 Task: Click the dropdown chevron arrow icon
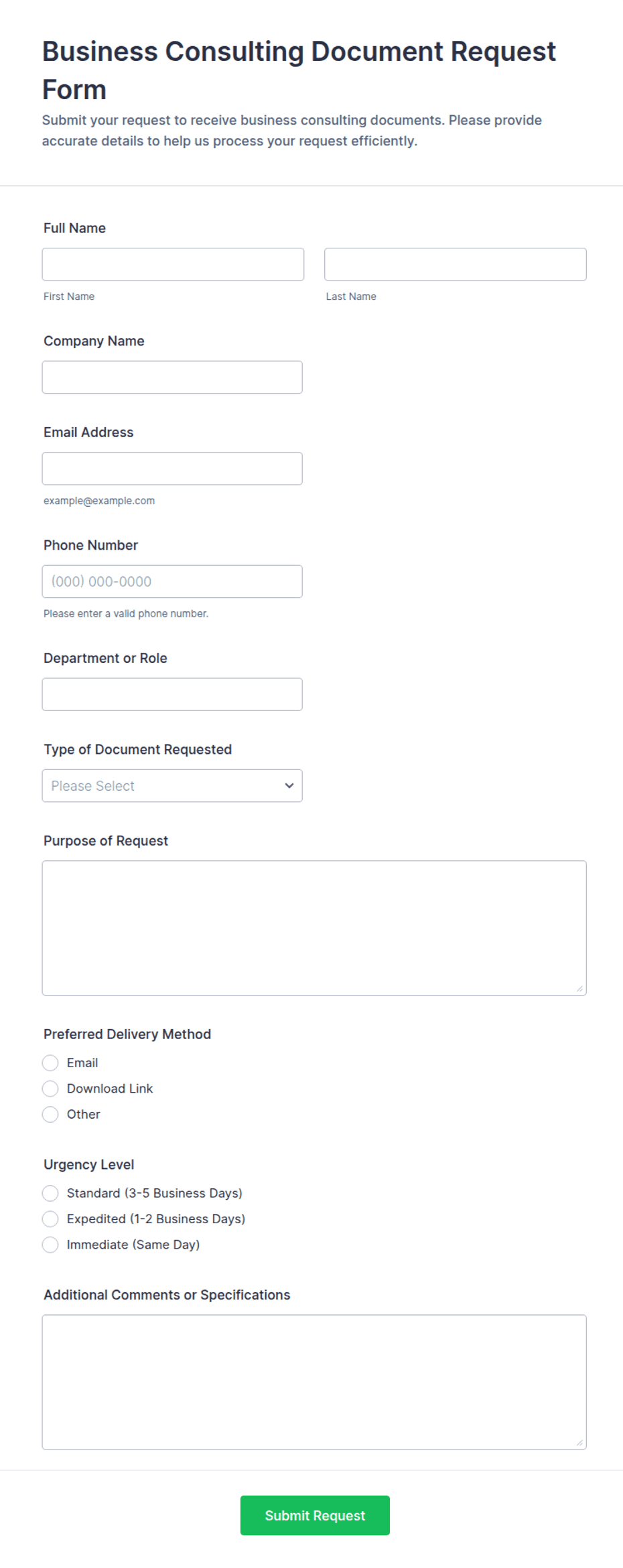click(289, 786)
